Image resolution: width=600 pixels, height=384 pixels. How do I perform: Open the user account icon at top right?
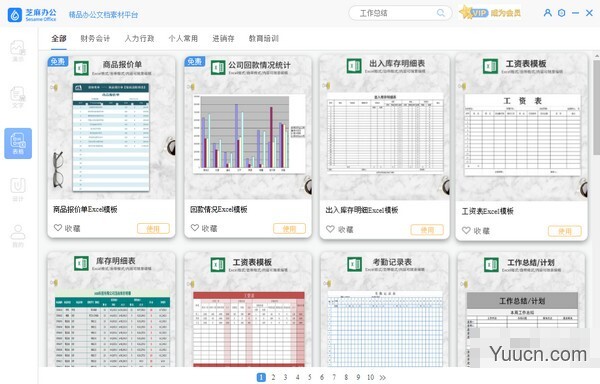click(548, 13)
